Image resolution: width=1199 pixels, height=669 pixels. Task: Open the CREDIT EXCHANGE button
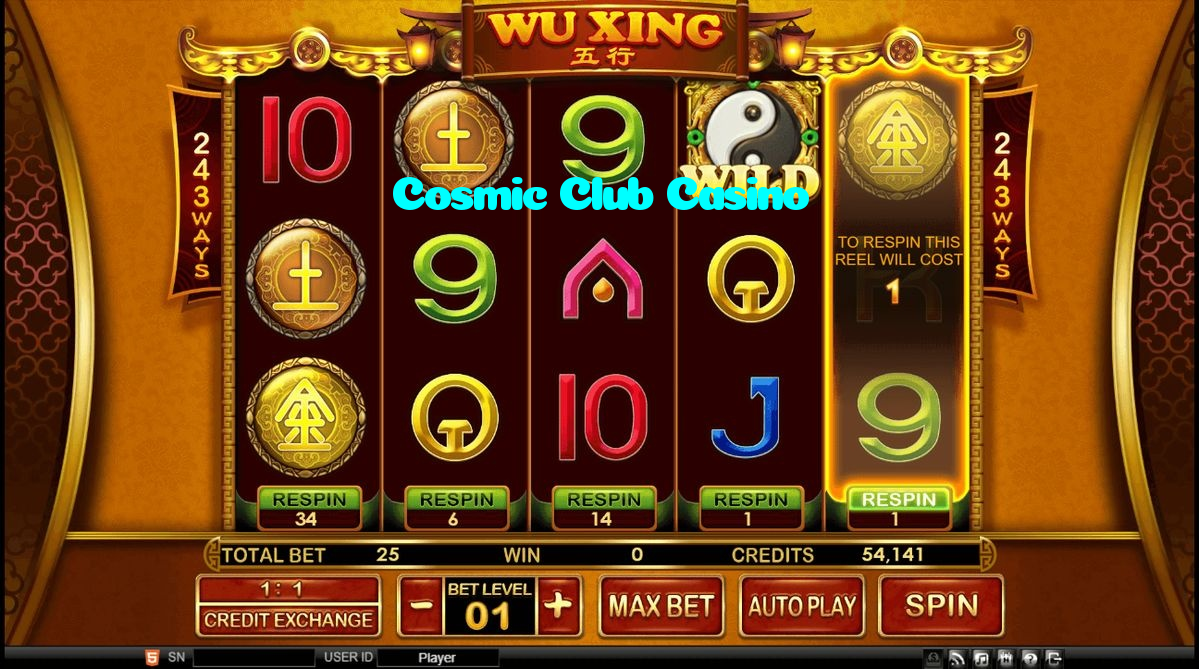point(288,606)
